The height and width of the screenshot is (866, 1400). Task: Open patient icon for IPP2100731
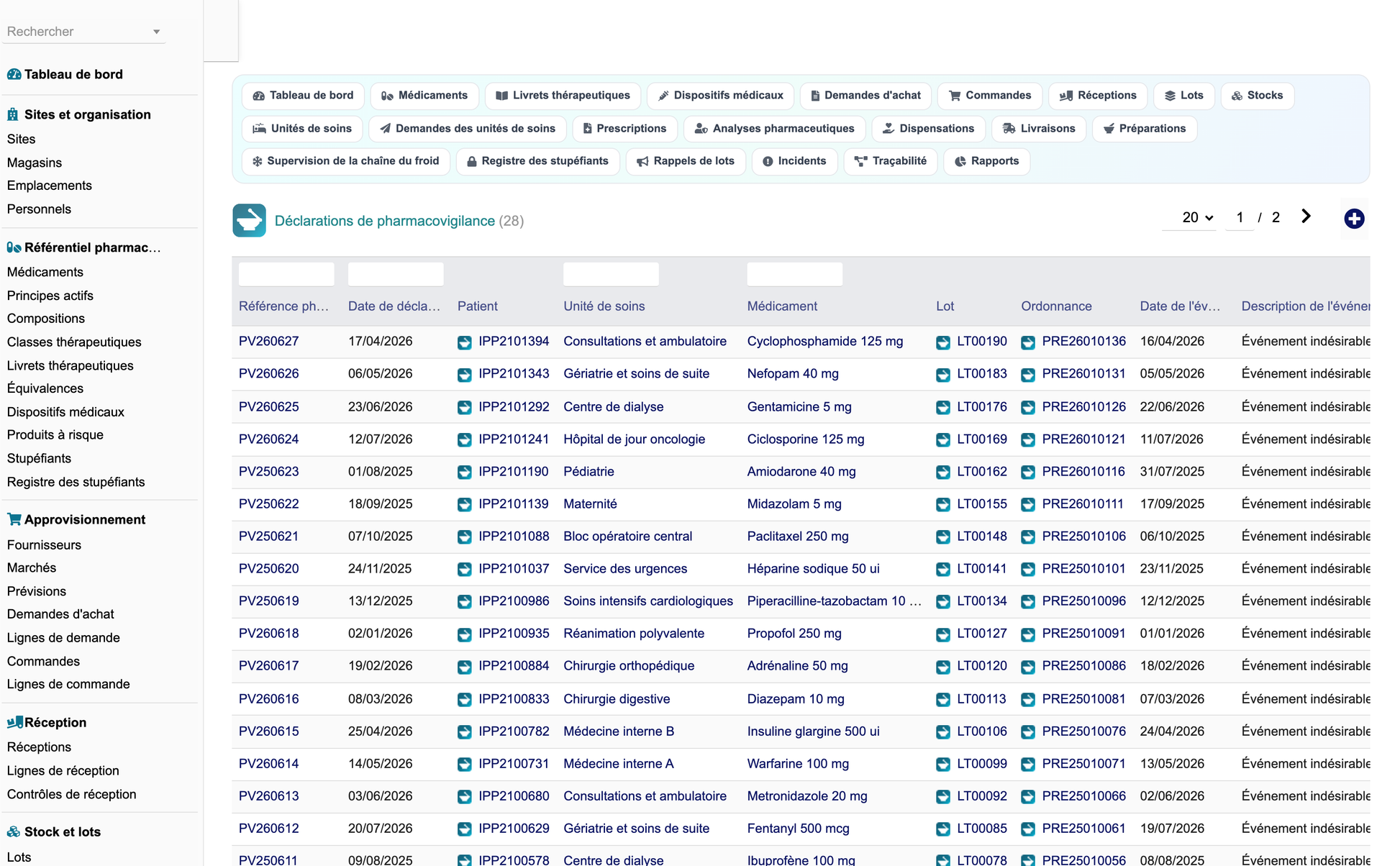pyautogui.click(x=465, y=765)
